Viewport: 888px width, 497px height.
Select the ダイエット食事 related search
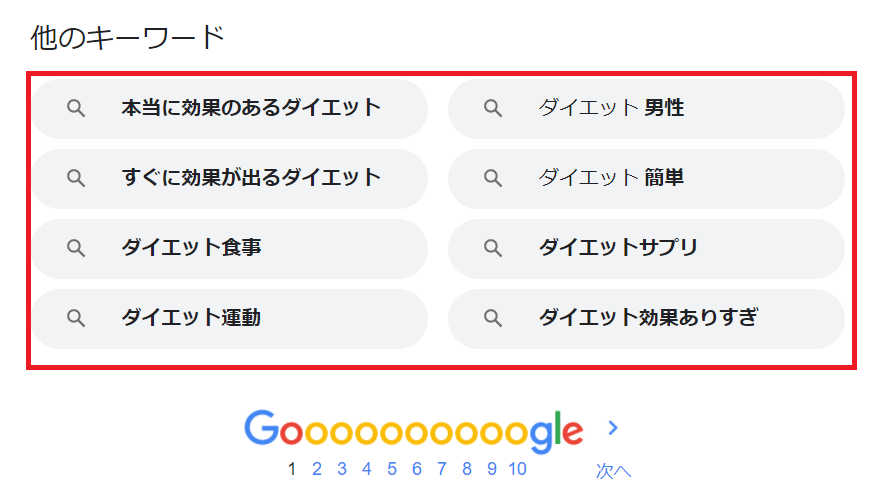click(229, 248)
